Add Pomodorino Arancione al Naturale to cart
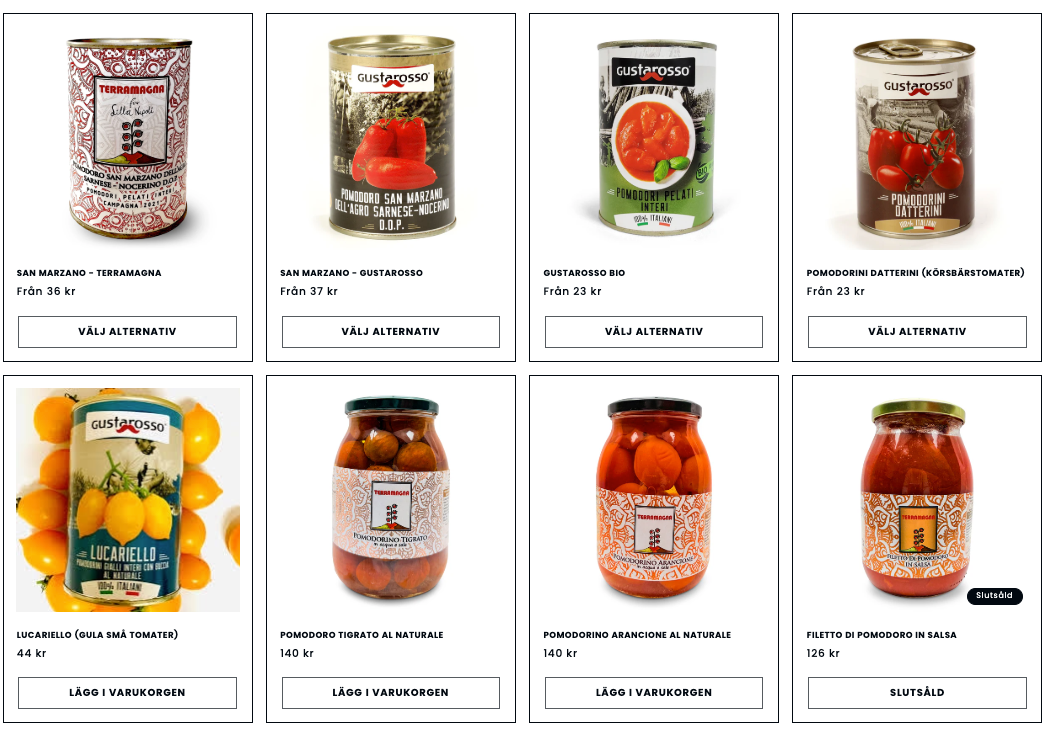1049x744 pixels. [x=654, y=692]
